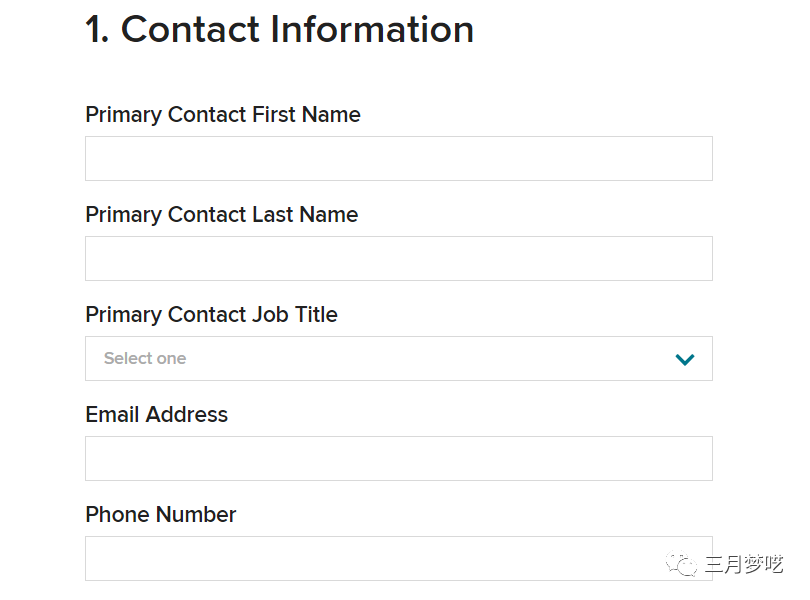Open the Primary Contact Job Title dropdown
This screenshot has width=810, height=600.
(398, 359)
